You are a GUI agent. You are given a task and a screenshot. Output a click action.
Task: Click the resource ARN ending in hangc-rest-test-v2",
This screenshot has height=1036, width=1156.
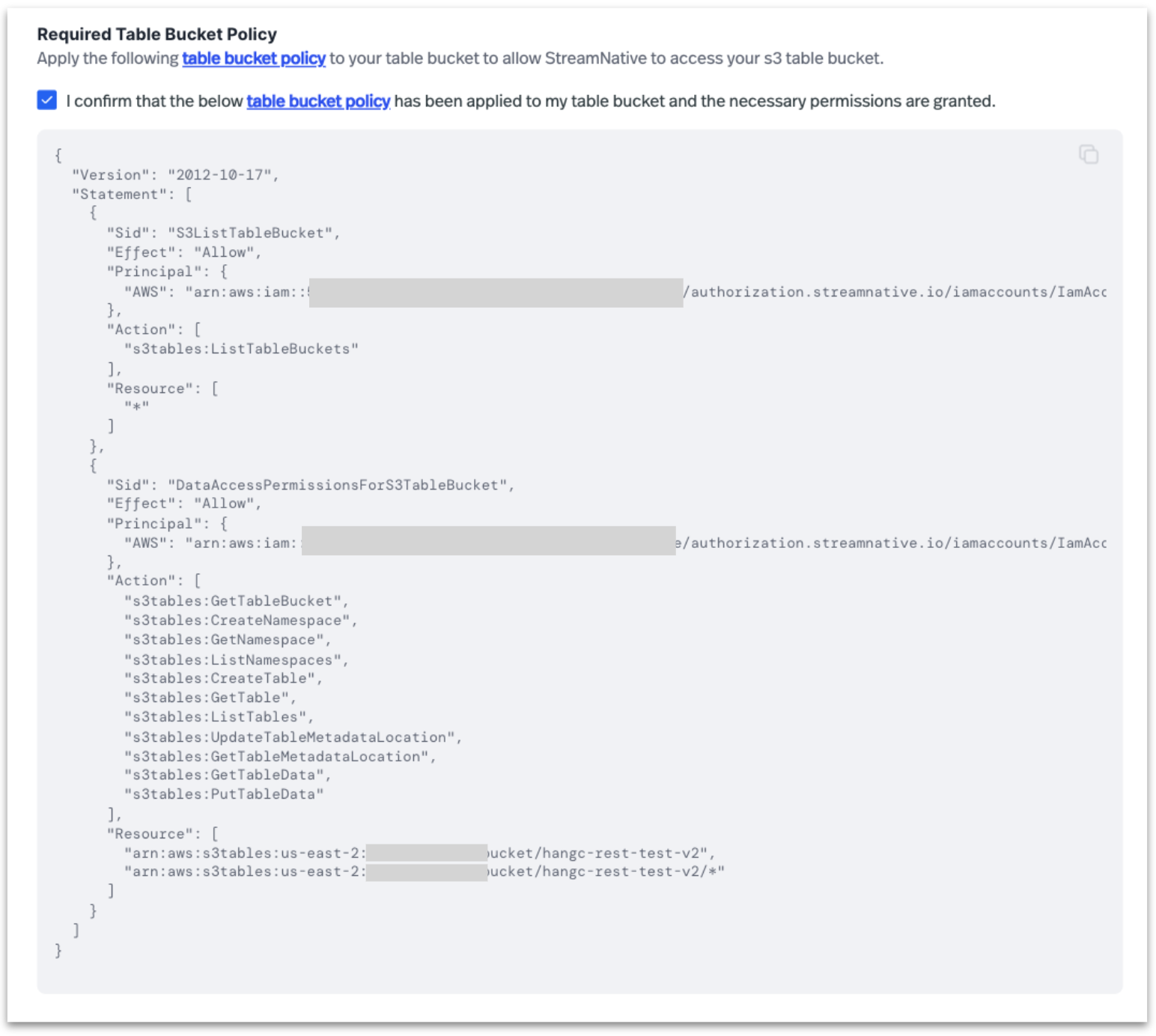pos(420,853)
